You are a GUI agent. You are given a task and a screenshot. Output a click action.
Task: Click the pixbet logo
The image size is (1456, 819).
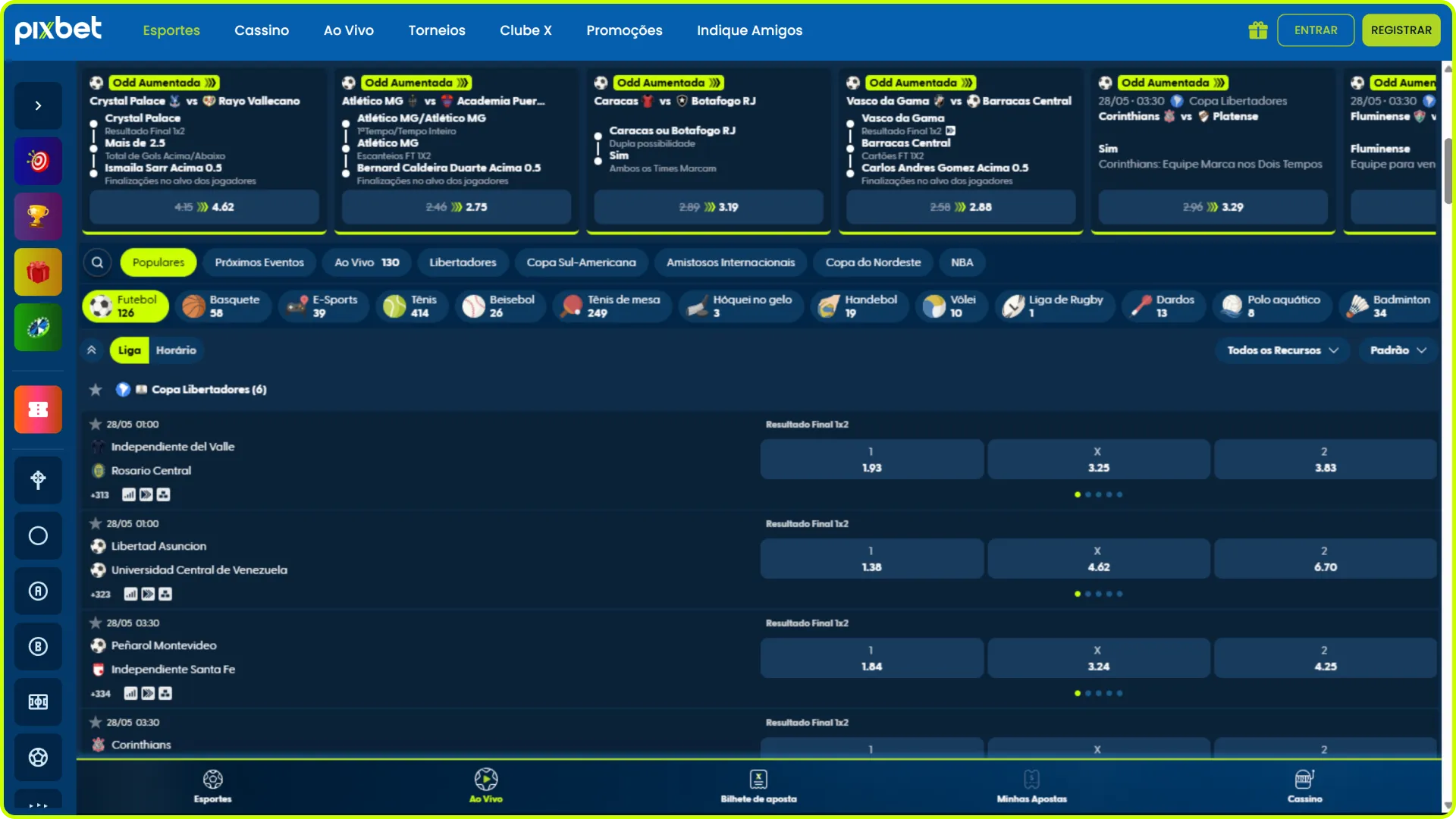[x=58, y=30]
